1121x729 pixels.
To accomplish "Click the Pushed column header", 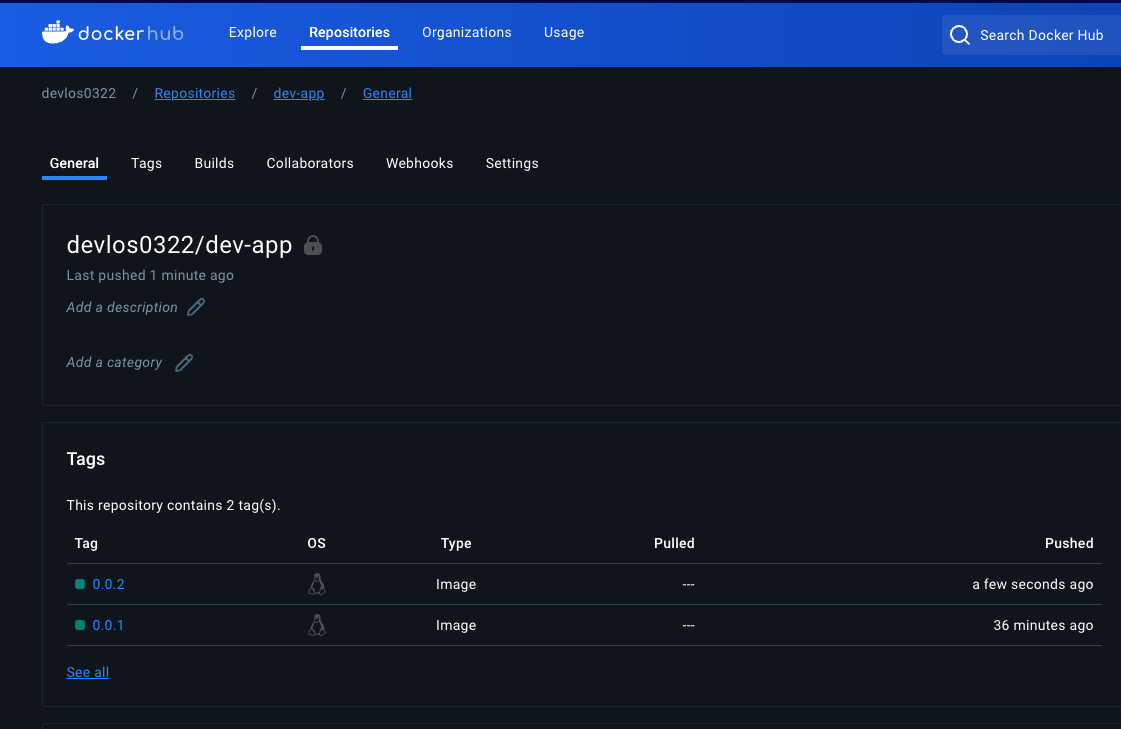I will coord(1069,543).
